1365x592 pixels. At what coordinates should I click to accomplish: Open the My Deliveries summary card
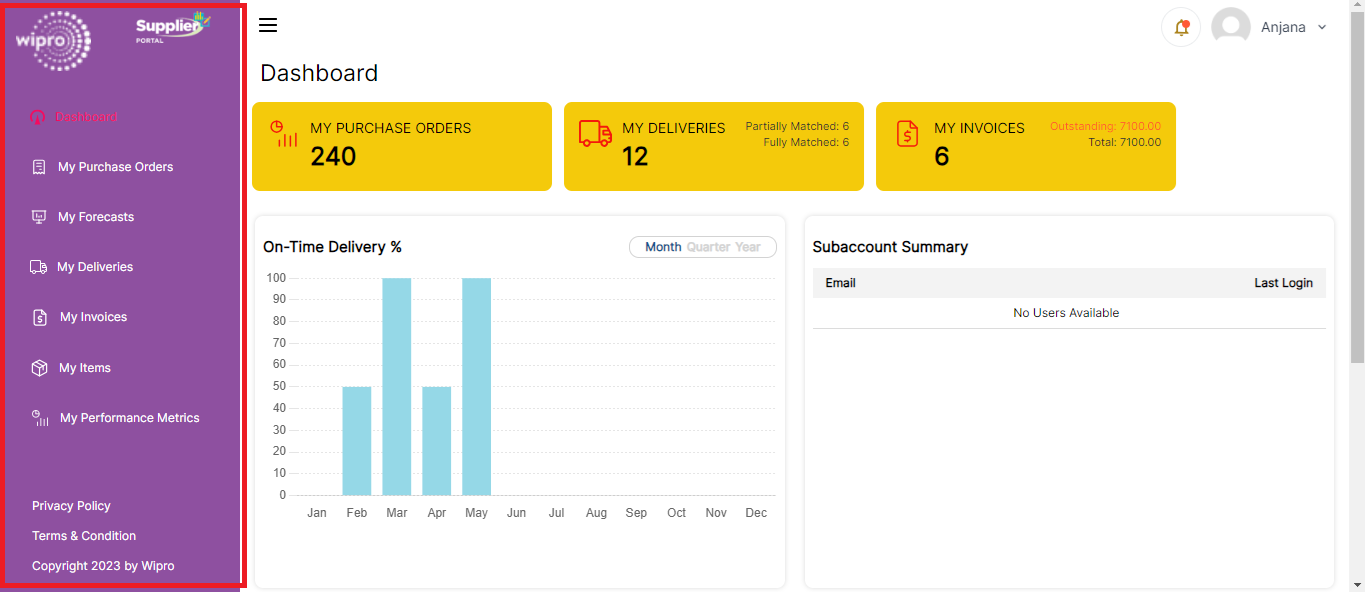[x=713, y=146]
